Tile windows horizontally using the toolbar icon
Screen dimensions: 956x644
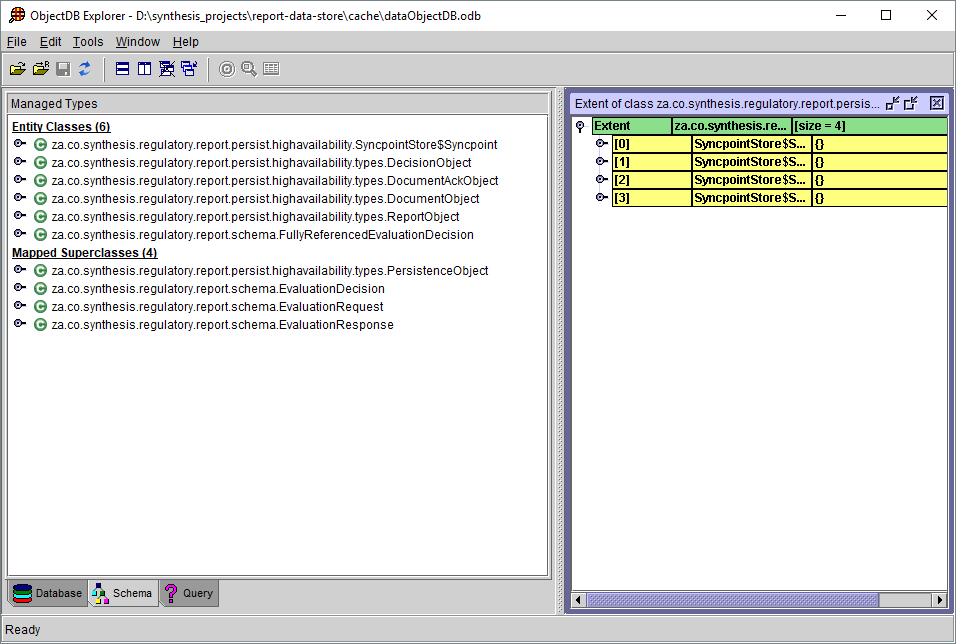coord(123,69)
